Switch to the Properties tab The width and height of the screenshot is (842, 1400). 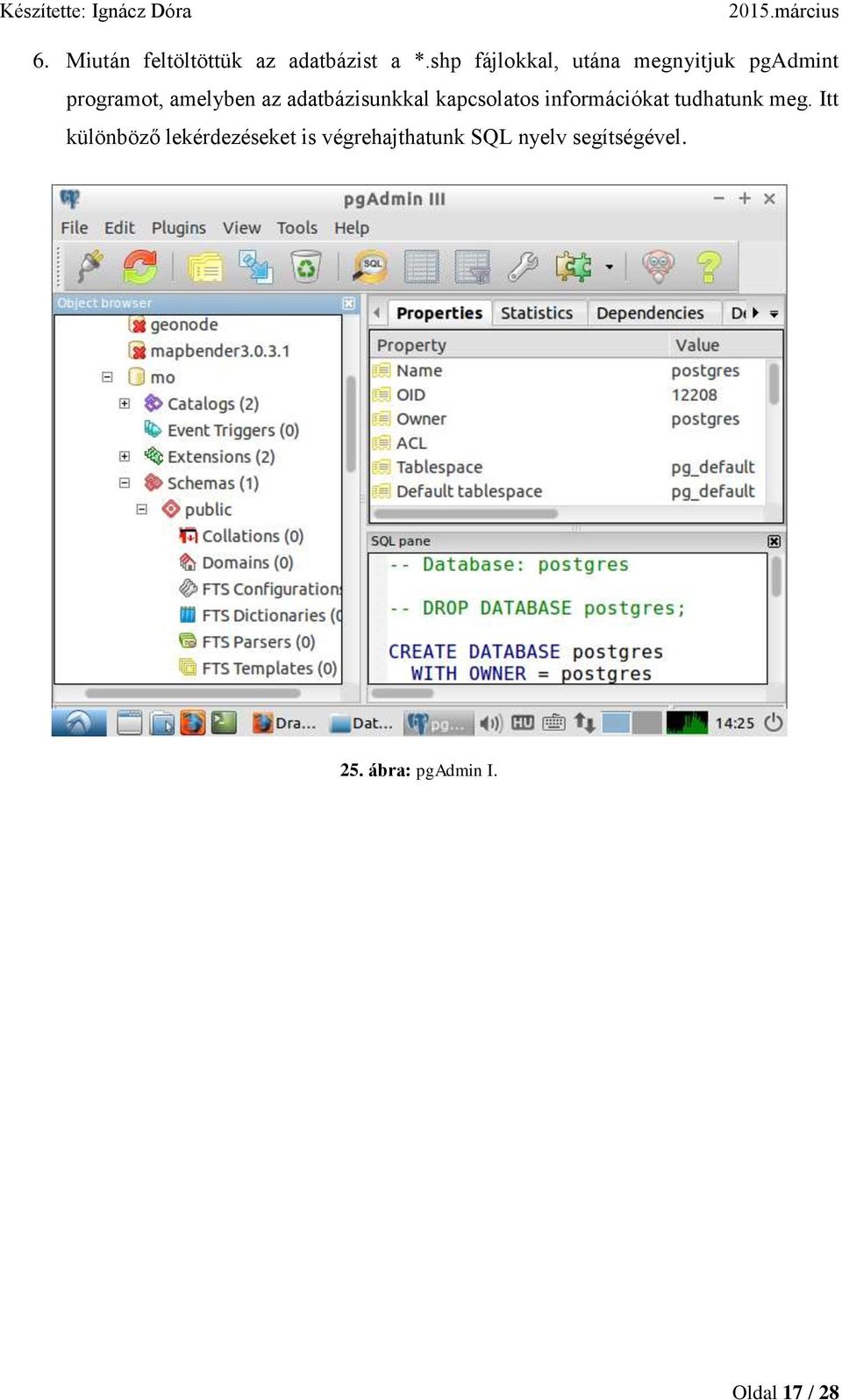click(x=439, y=313)
